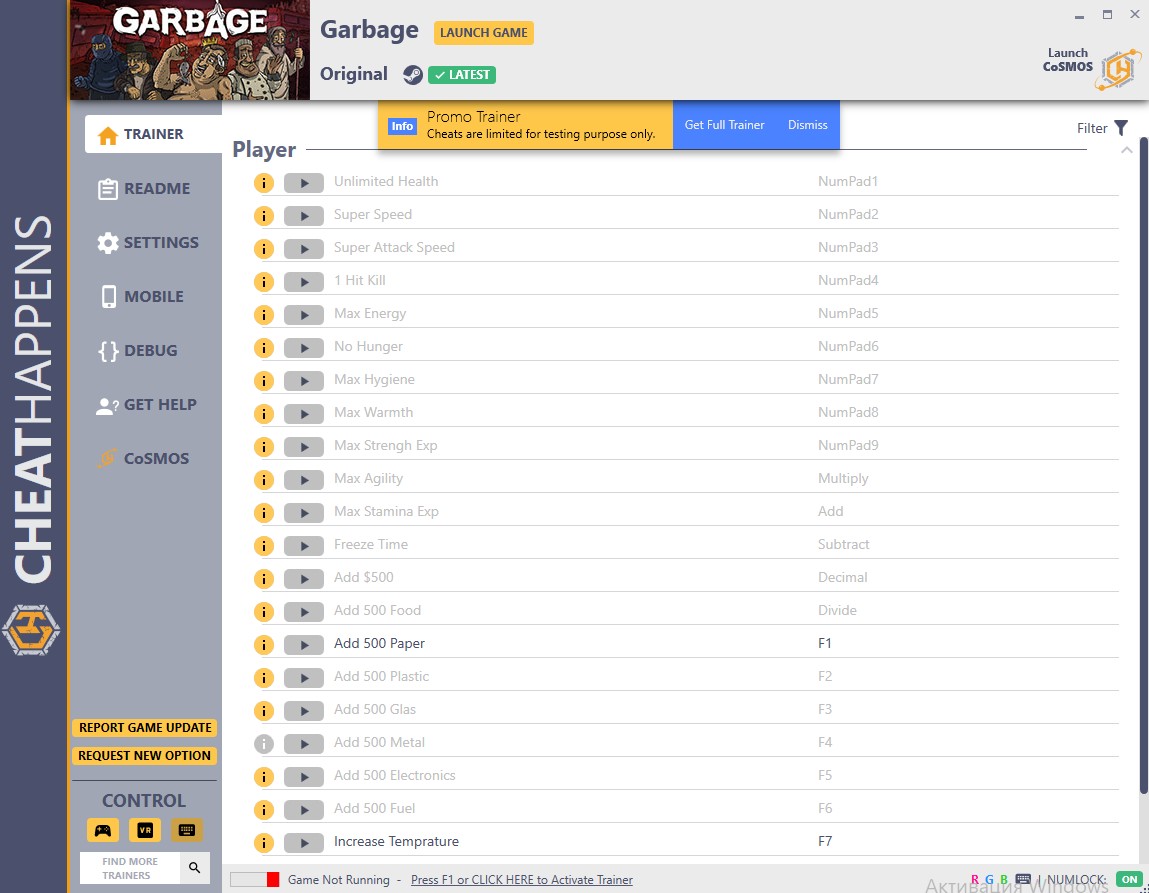The width and height of the screenshot is (1149, 893).
Task: Click the grey info icon for Add 500 Metal
Action: click(264, 744)
